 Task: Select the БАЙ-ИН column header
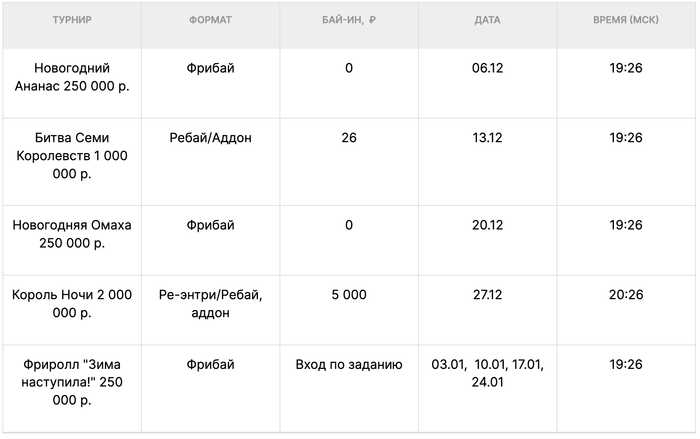point(348,20)
